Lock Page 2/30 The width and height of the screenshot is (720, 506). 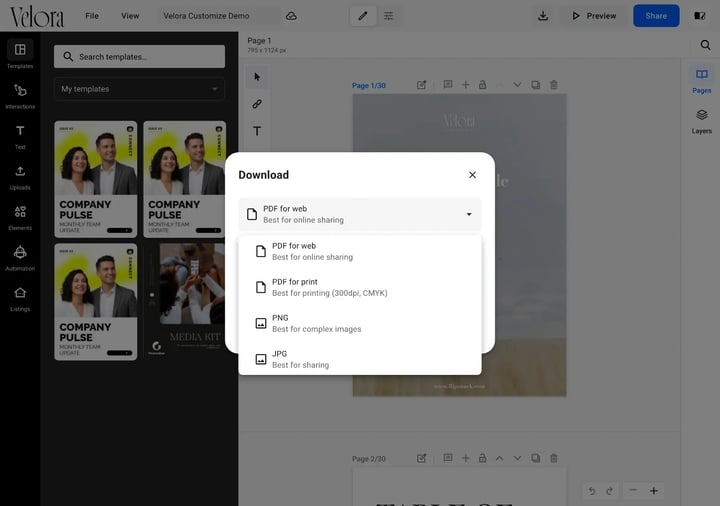tap(483, 458)
